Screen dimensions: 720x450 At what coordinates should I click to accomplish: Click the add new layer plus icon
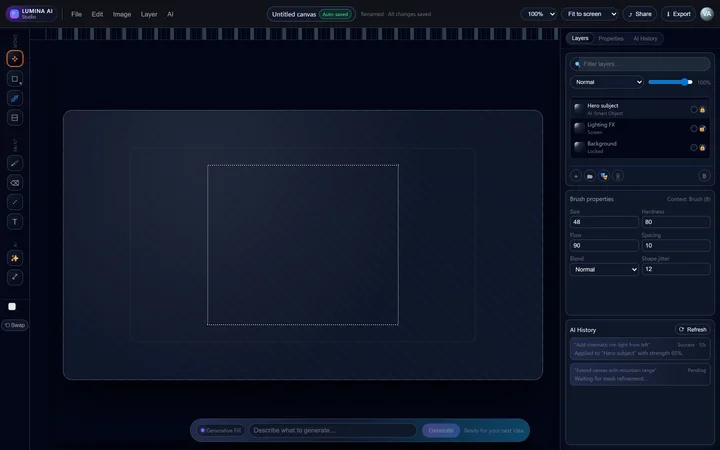click(x=576, y=176)
